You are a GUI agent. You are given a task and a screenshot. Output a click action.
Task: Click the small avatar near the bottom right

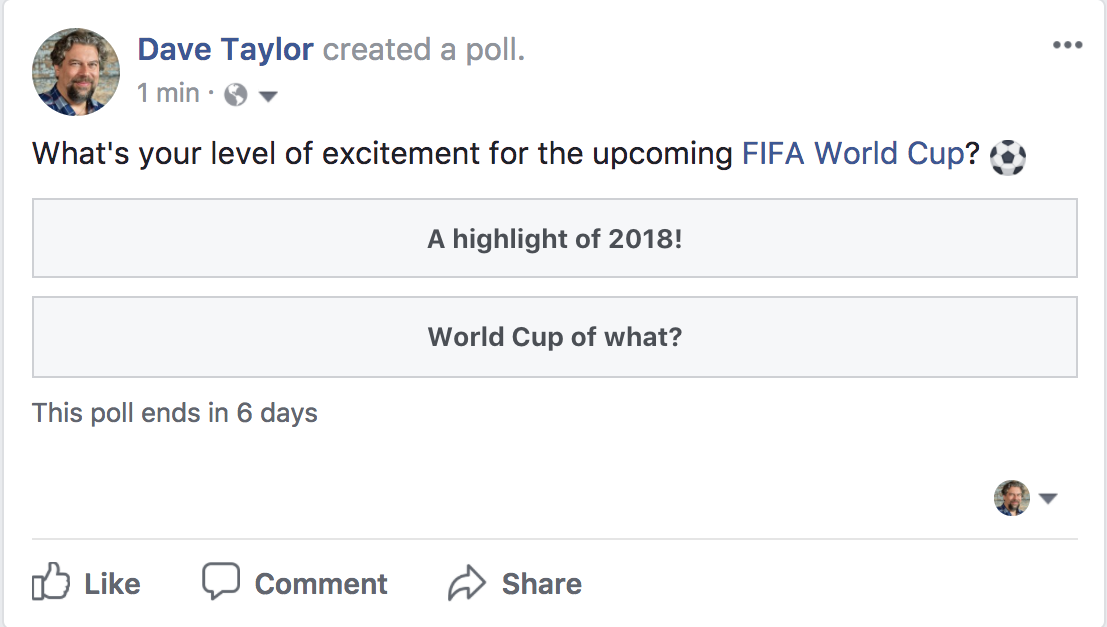tap(1013, 498)
